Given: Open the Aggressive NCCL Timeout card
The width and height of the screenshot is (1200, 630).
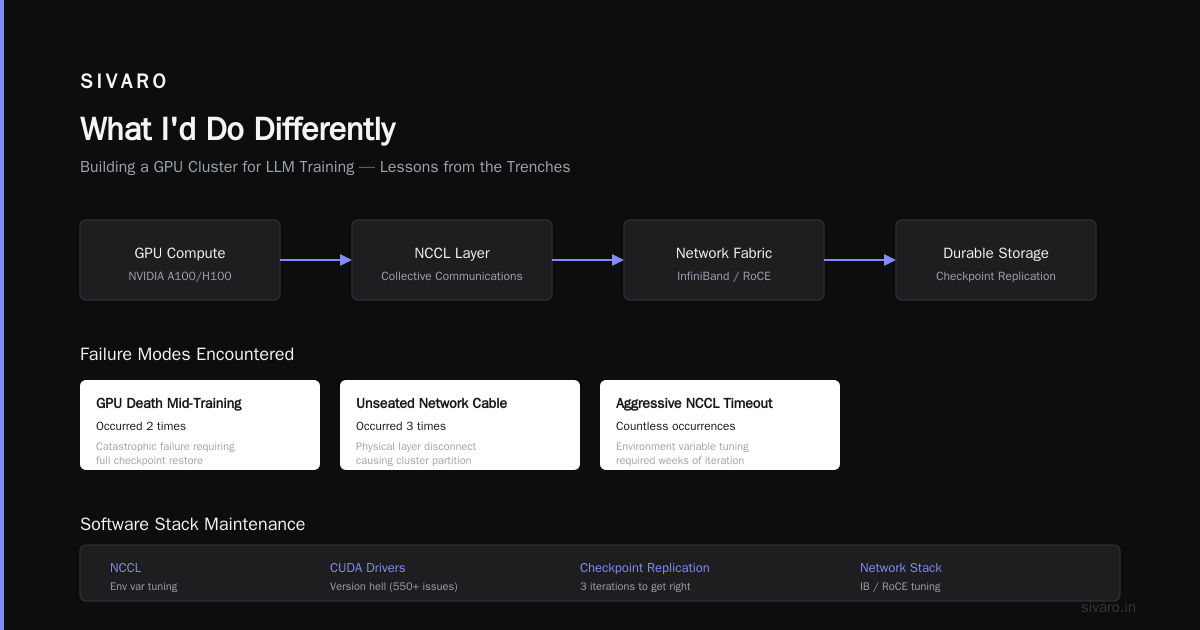Looking at the screenshot, I should [x=720, y=425].
